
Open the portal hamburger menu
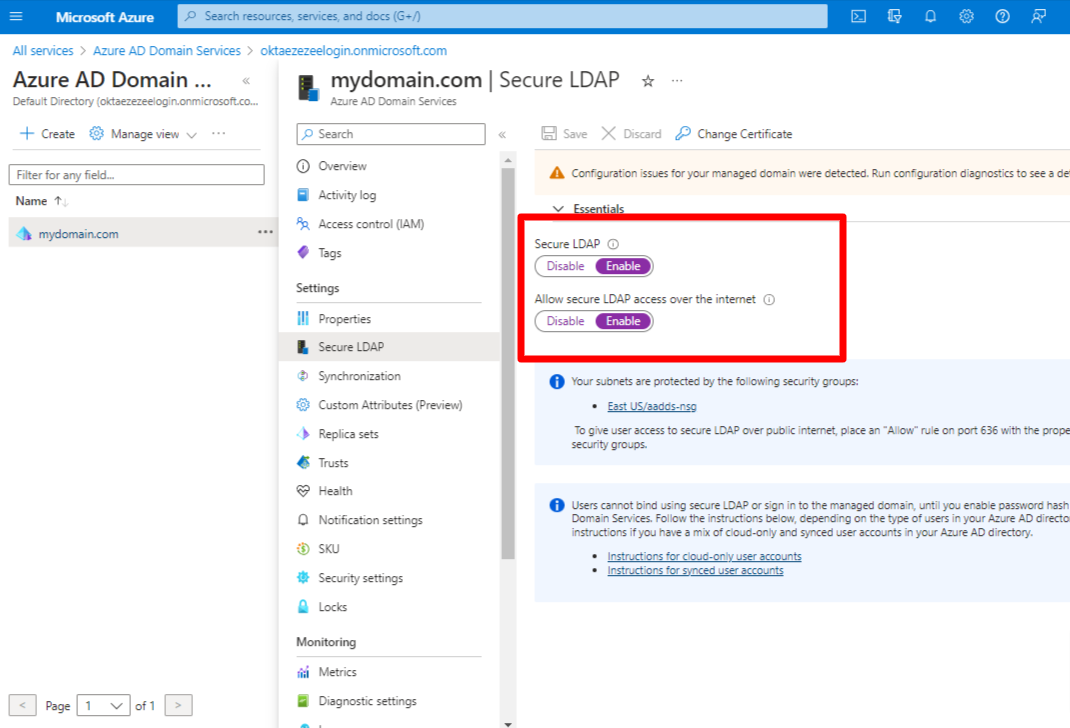(x=16, y=16)
